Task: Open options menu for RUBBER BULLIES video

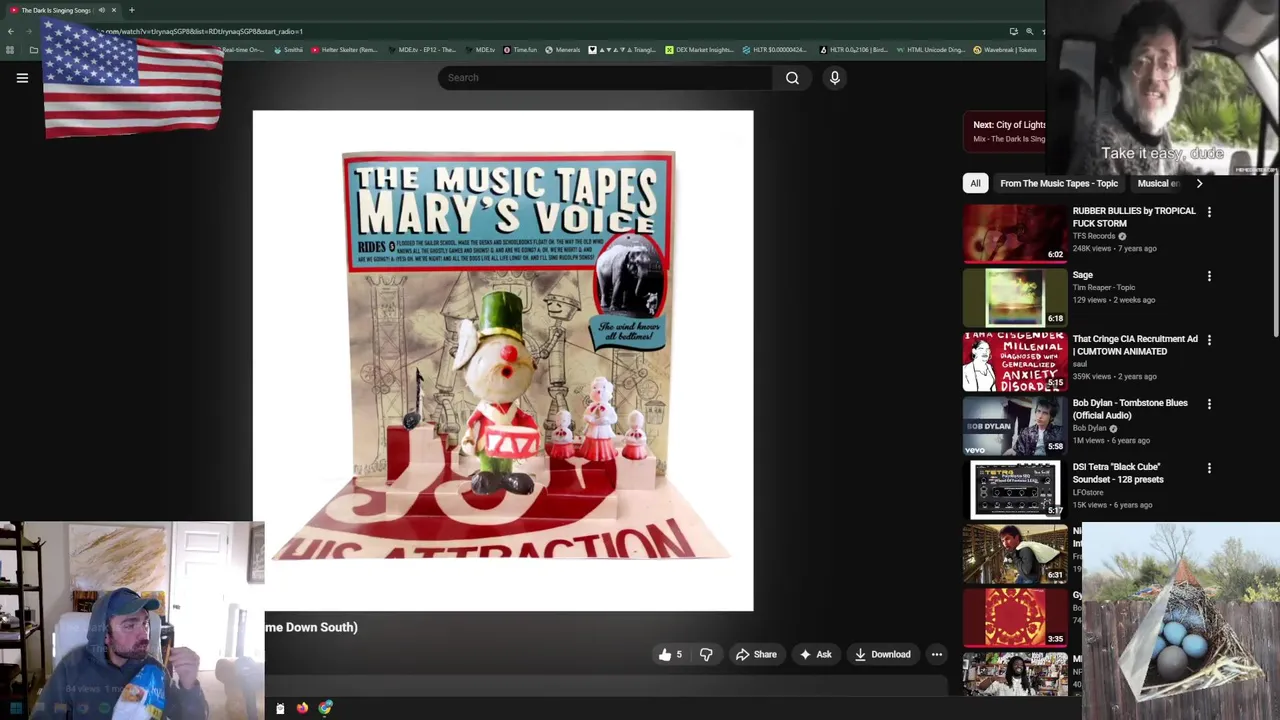Action: tap(1209, 212)
